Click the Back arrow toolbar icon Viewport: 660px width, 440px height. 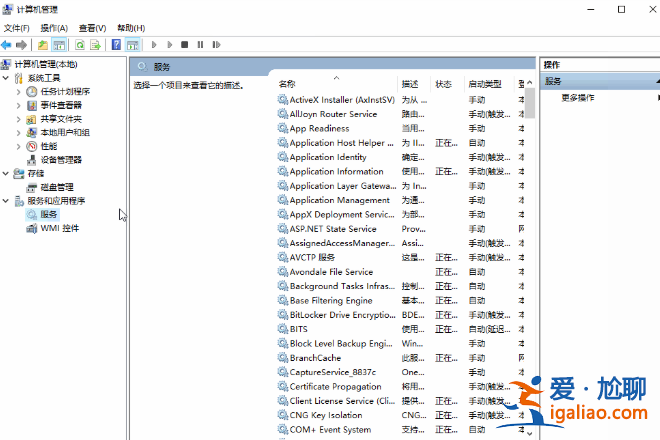(x=6, y=45)
